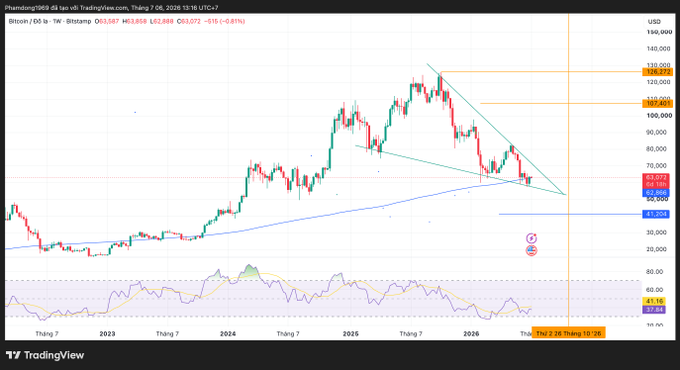Viewport: 680px width, 370px height.
Task: Click the 90,000 price scale label
Action: click(x=656, y=132)
